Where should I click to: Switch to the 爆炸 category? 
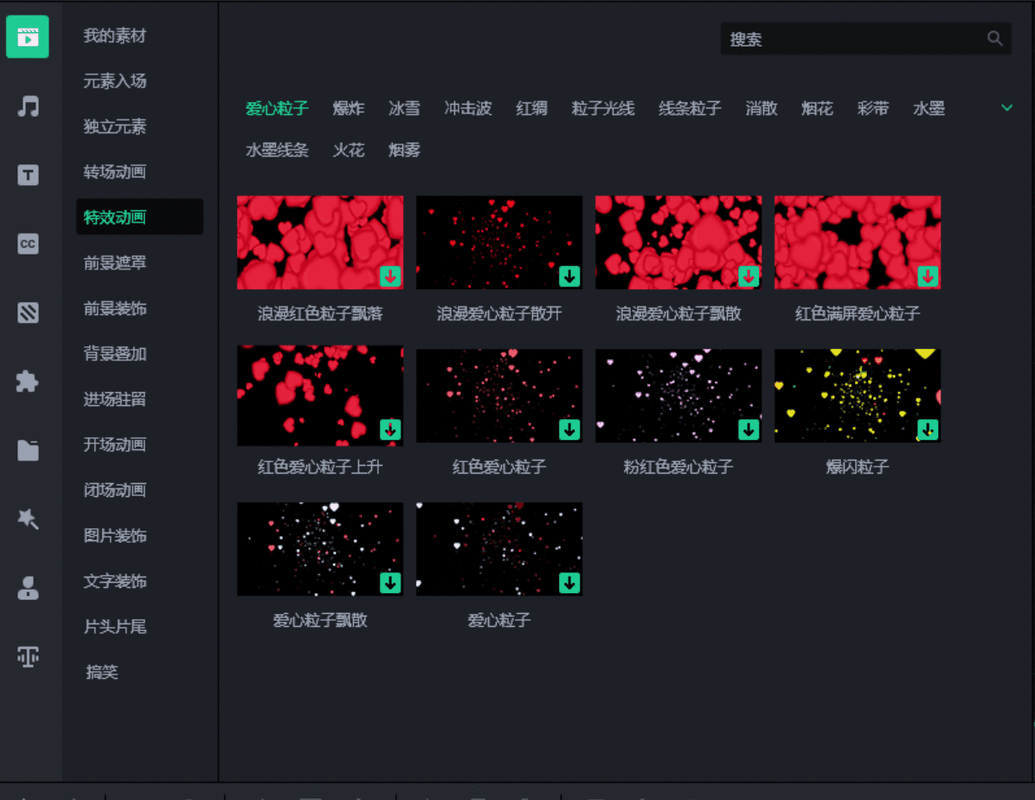pos(347,109)
